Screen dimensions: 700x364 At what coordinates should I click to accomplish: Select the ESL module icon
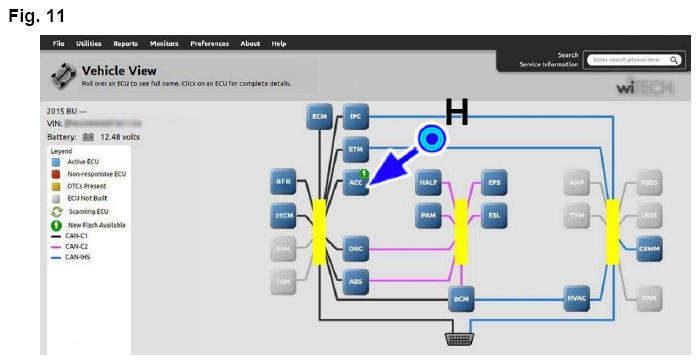[494, 216]
